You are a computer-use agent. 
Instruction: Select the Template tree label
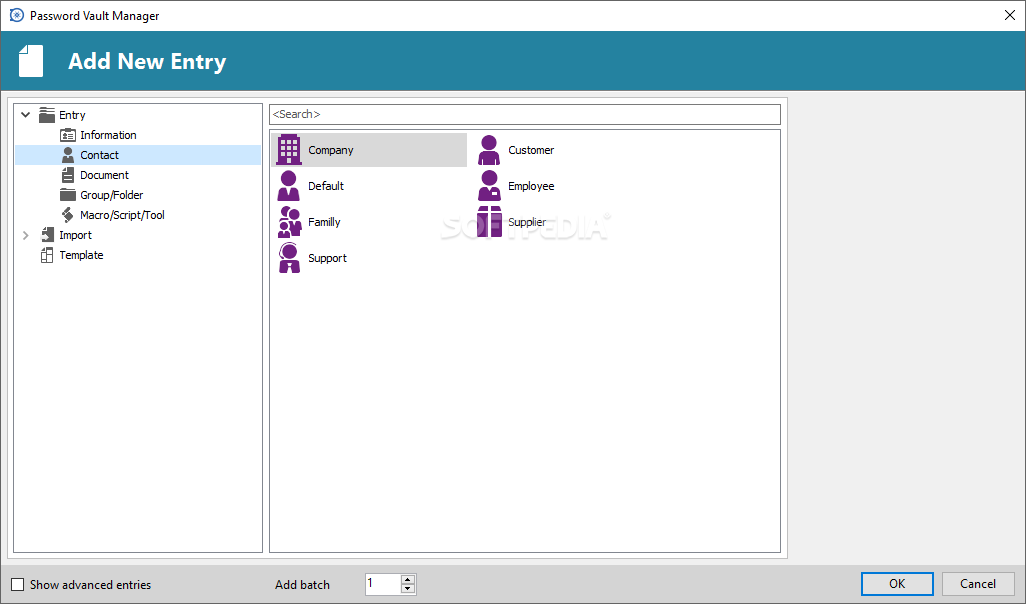[81, 255]
